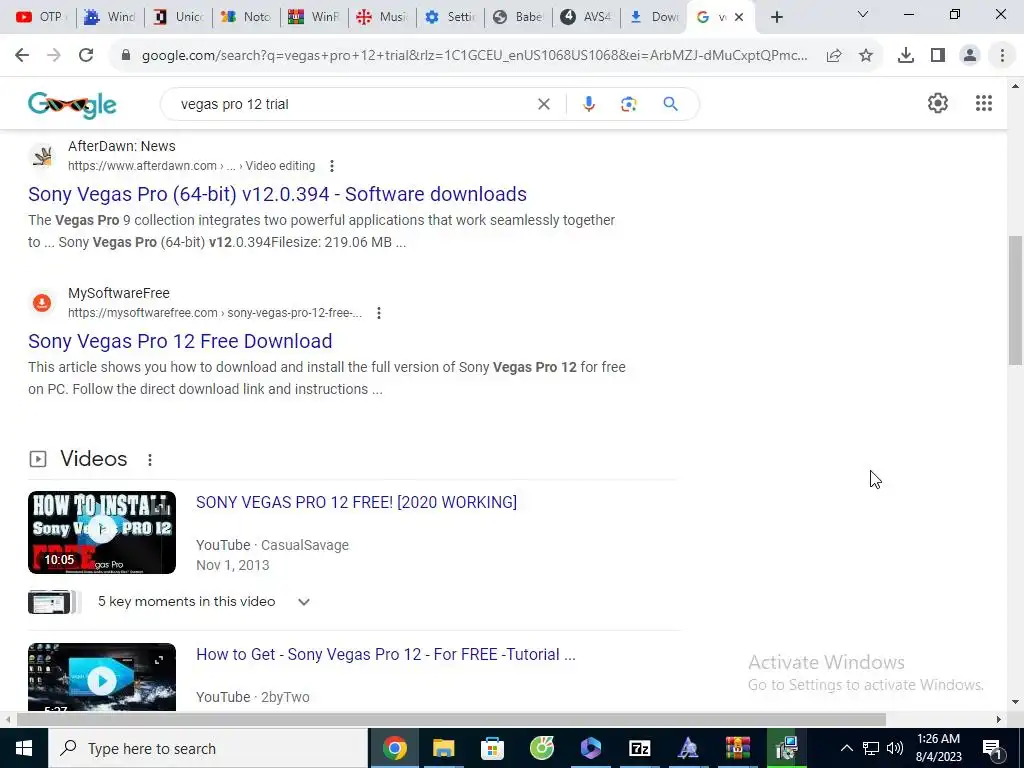Click MySoftwareFree site favicon

[42, 302]
